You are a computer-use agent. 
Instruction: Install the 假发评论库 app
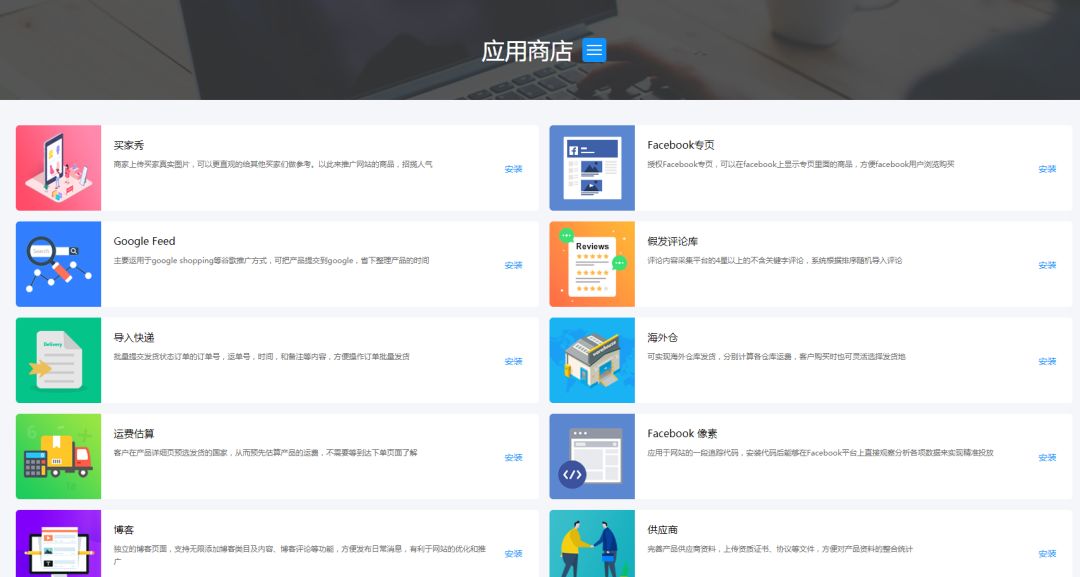[x=1047, y=265]
